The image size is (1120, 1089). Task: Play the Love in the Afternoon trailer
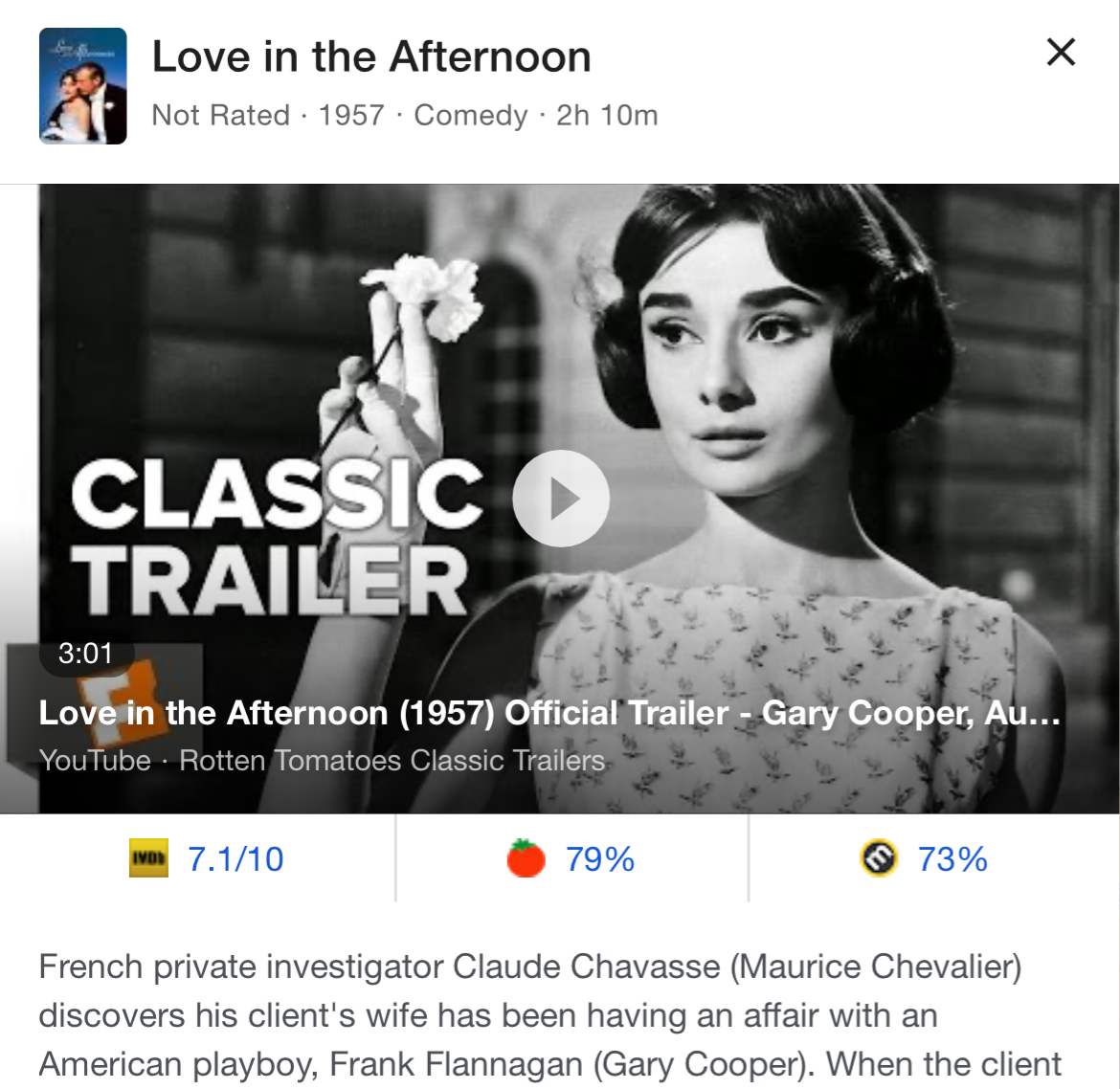coord(561,499)
